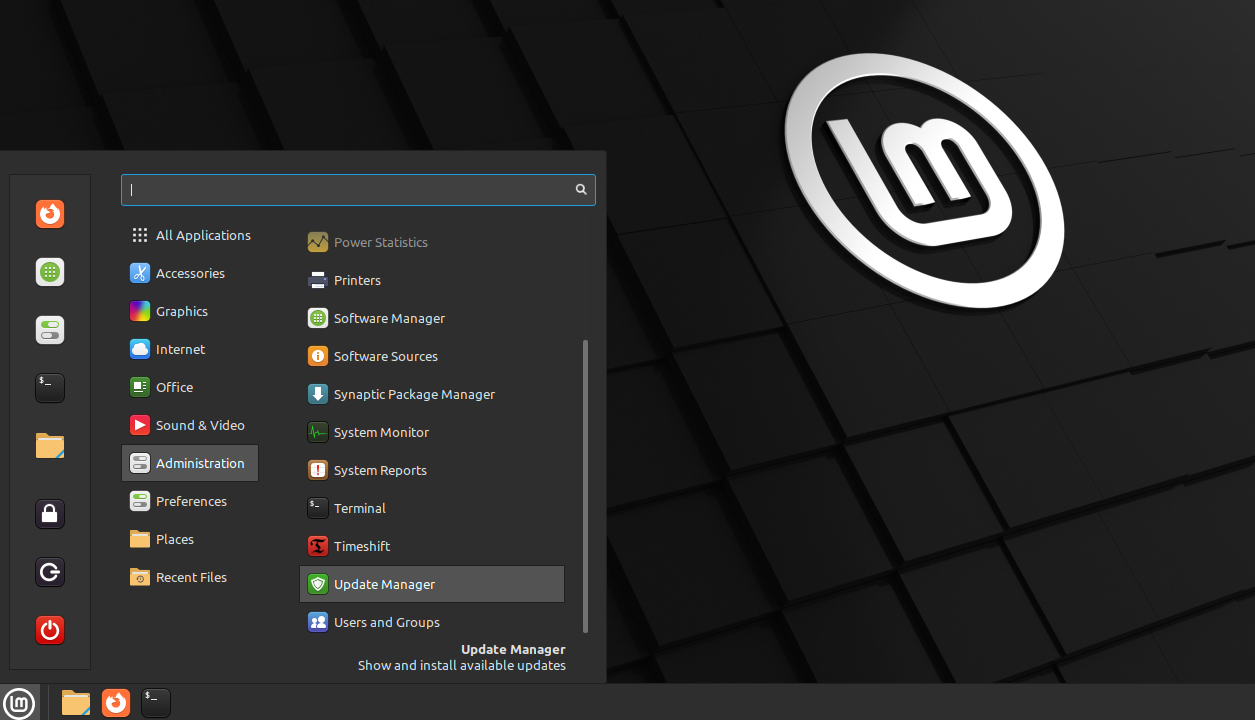Click the Log Out icon in the sidebar
Screen dimensions: 1255x720
click(x=50, y=572)
